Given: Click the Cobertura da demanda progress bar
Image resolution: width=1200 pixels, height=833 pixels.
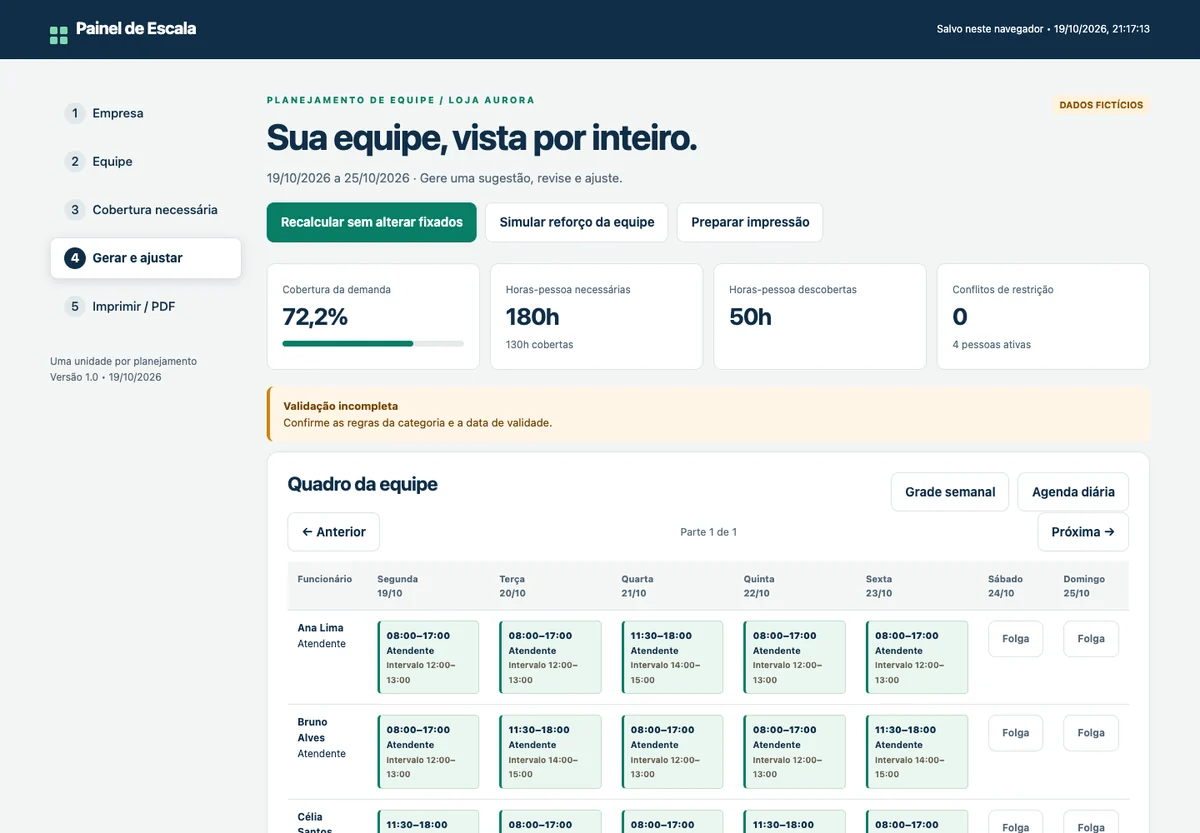Looking at the screenshot, I should tap(373, 343).
